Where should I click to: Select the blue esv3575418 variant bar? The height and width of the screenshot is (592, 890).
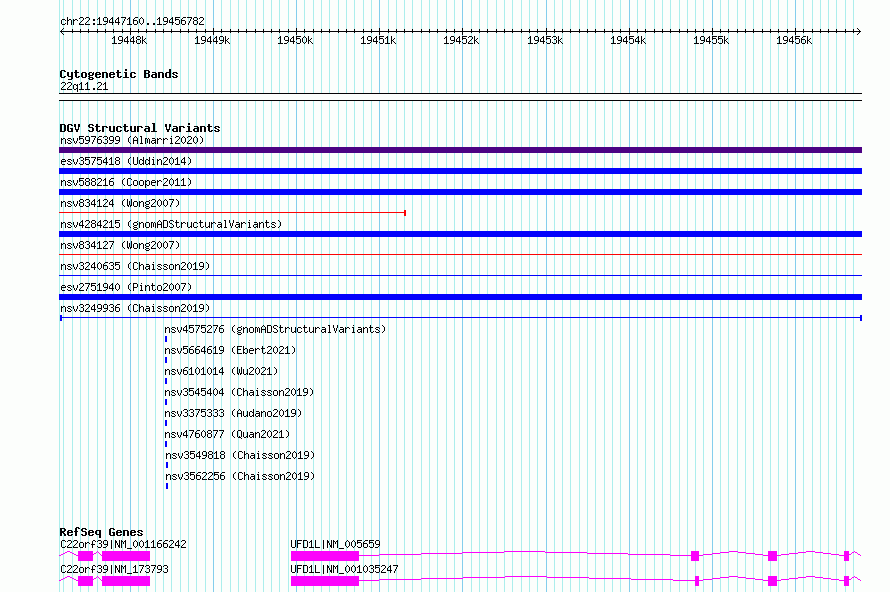tap(460, 171)
